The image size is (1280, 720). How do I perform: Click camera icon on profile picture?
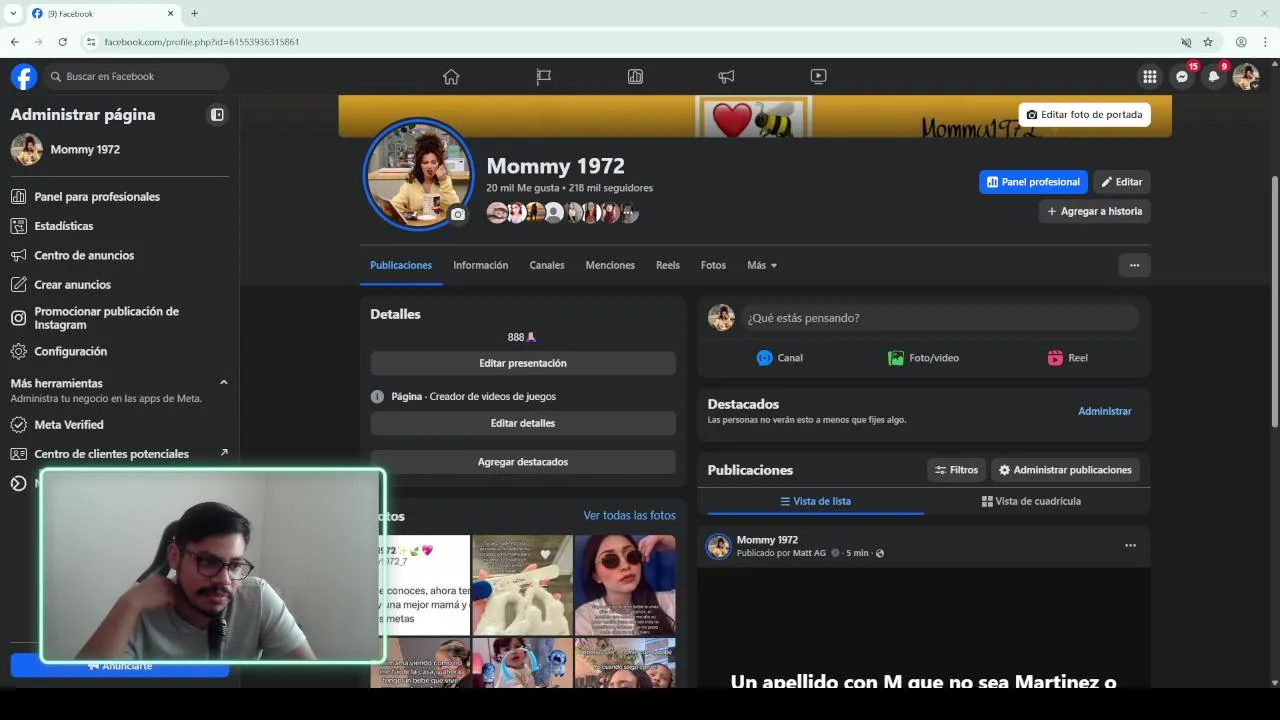tap(458, 214)
